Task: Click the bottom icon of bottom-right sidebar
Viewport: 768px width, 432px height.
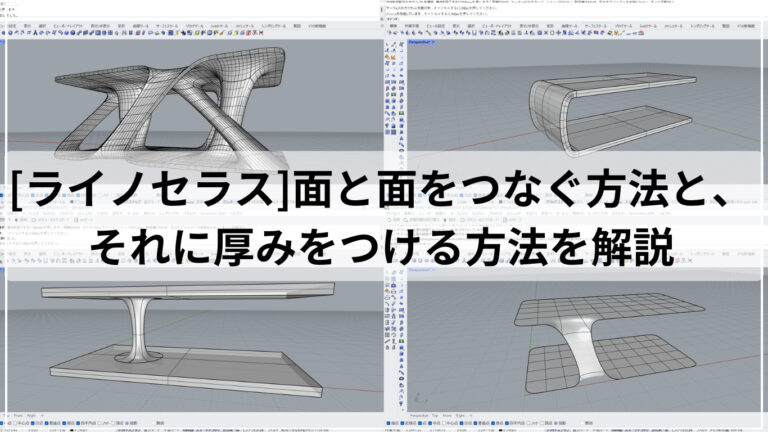Action: pyautogui.click(x=401, y=405)
